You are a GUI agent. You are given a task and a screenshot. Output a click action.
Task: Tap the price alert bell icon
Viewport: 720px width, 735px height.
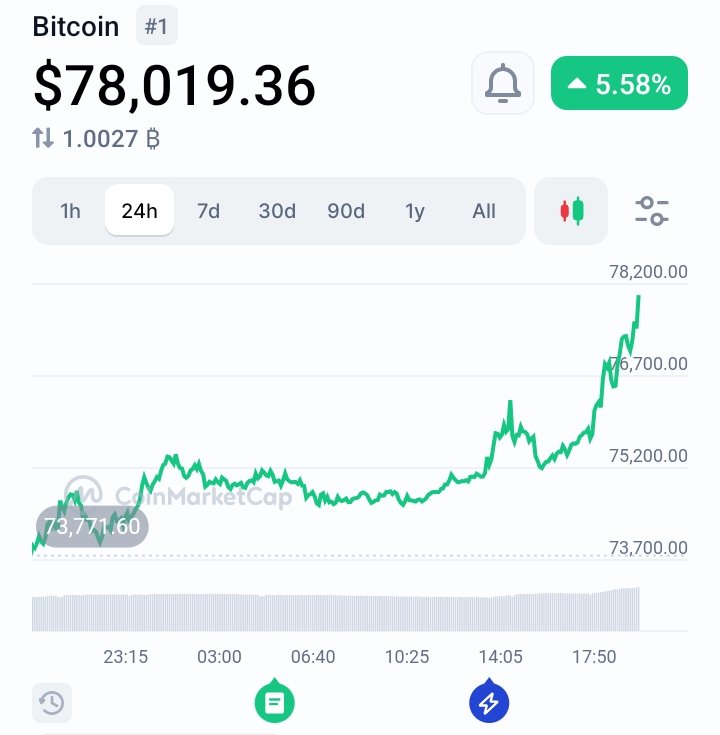[502, 85]
